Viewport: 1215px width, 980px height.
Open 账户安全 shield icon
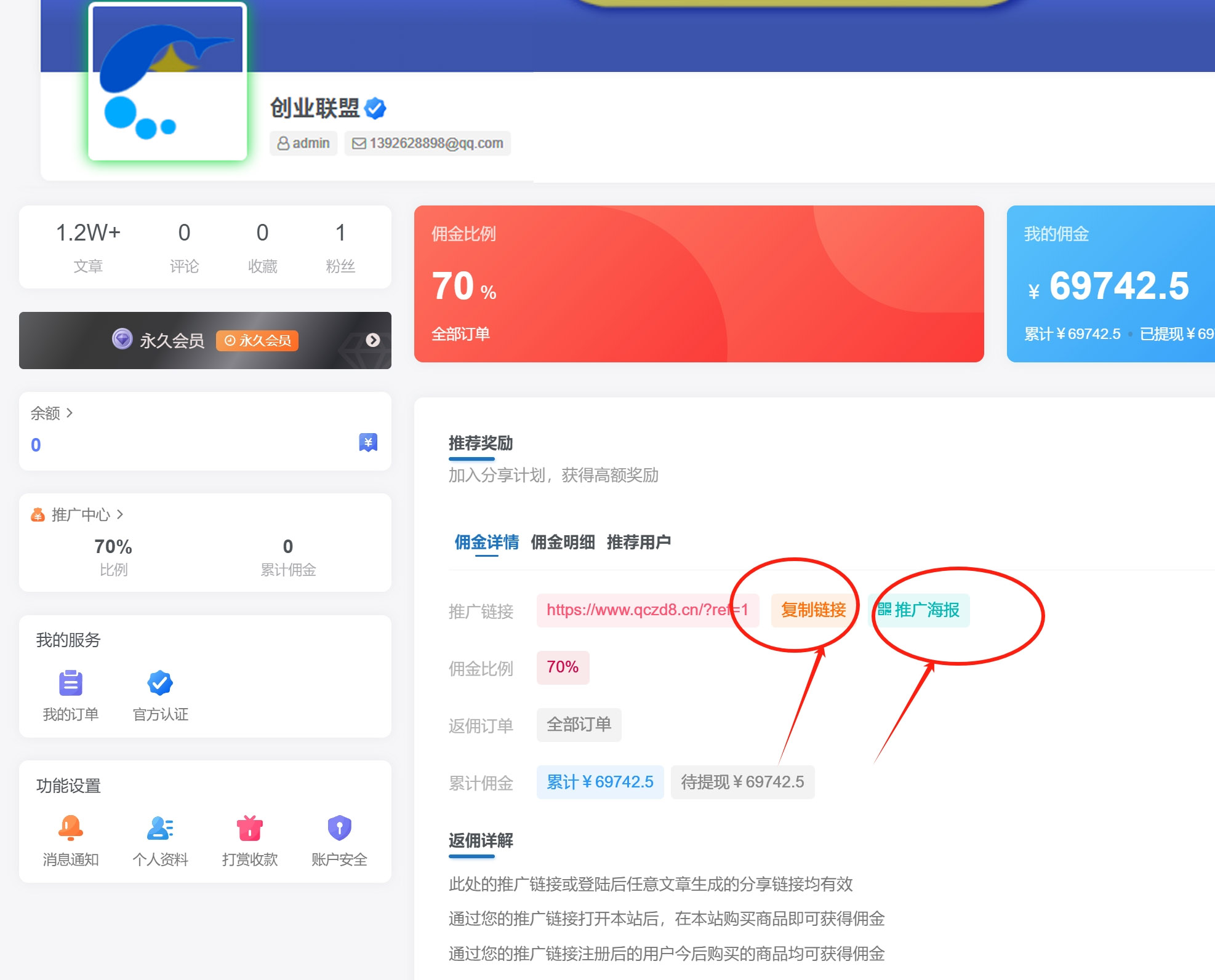[x=339, y=828]
